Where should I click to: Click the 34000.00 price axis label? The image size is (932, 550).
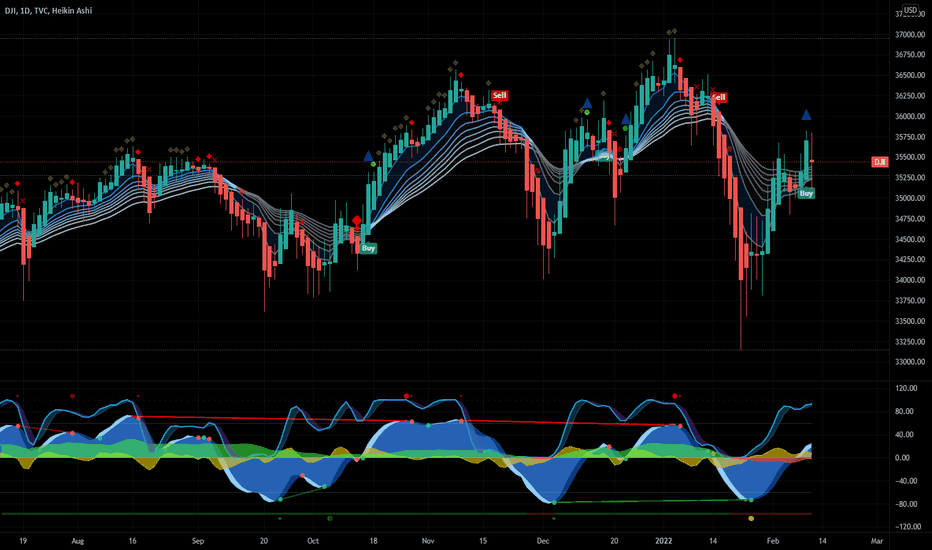[x=910, y=280]
